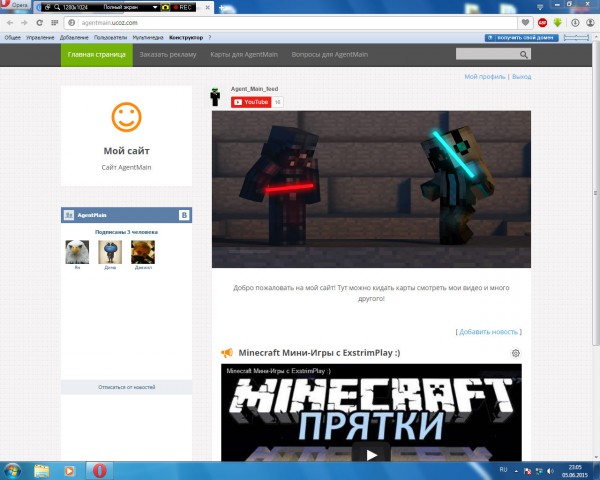Viewport: 600px width, 480px height.
Task: Go forward with browser forward arrow
Action: [x=24, y=23]
